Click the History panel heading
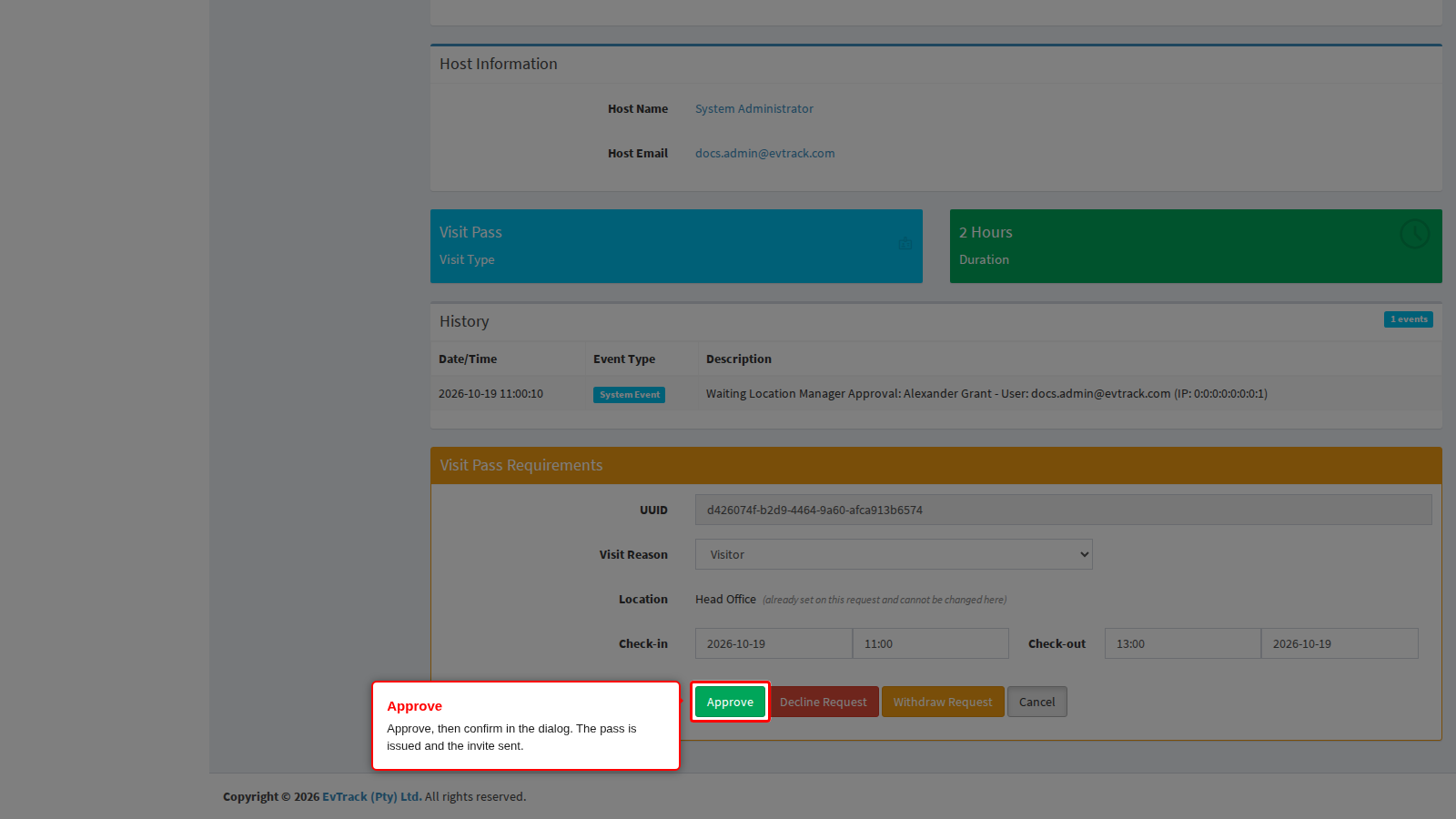The height and width of the screenshot is (819, 1456). click(464, 321)
